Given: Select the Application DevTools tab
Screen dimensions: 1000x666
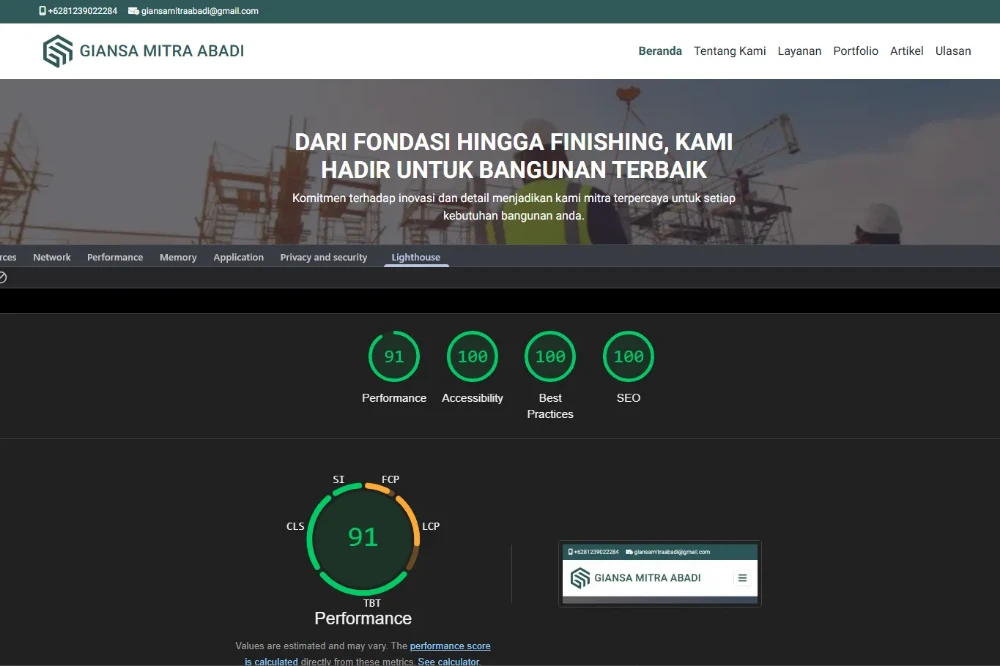Looking at the screenshot, I should (x=238, y=257).
